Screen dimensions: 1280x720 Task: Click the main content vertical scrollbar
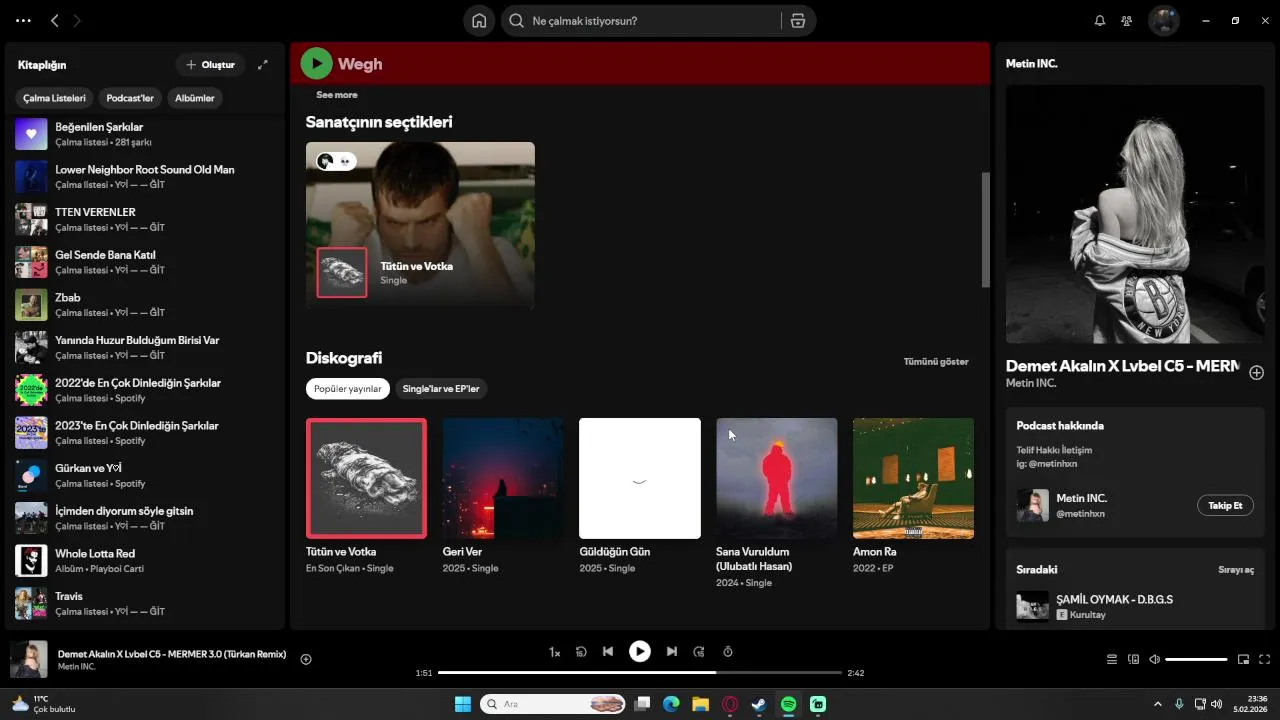point(985,230)
